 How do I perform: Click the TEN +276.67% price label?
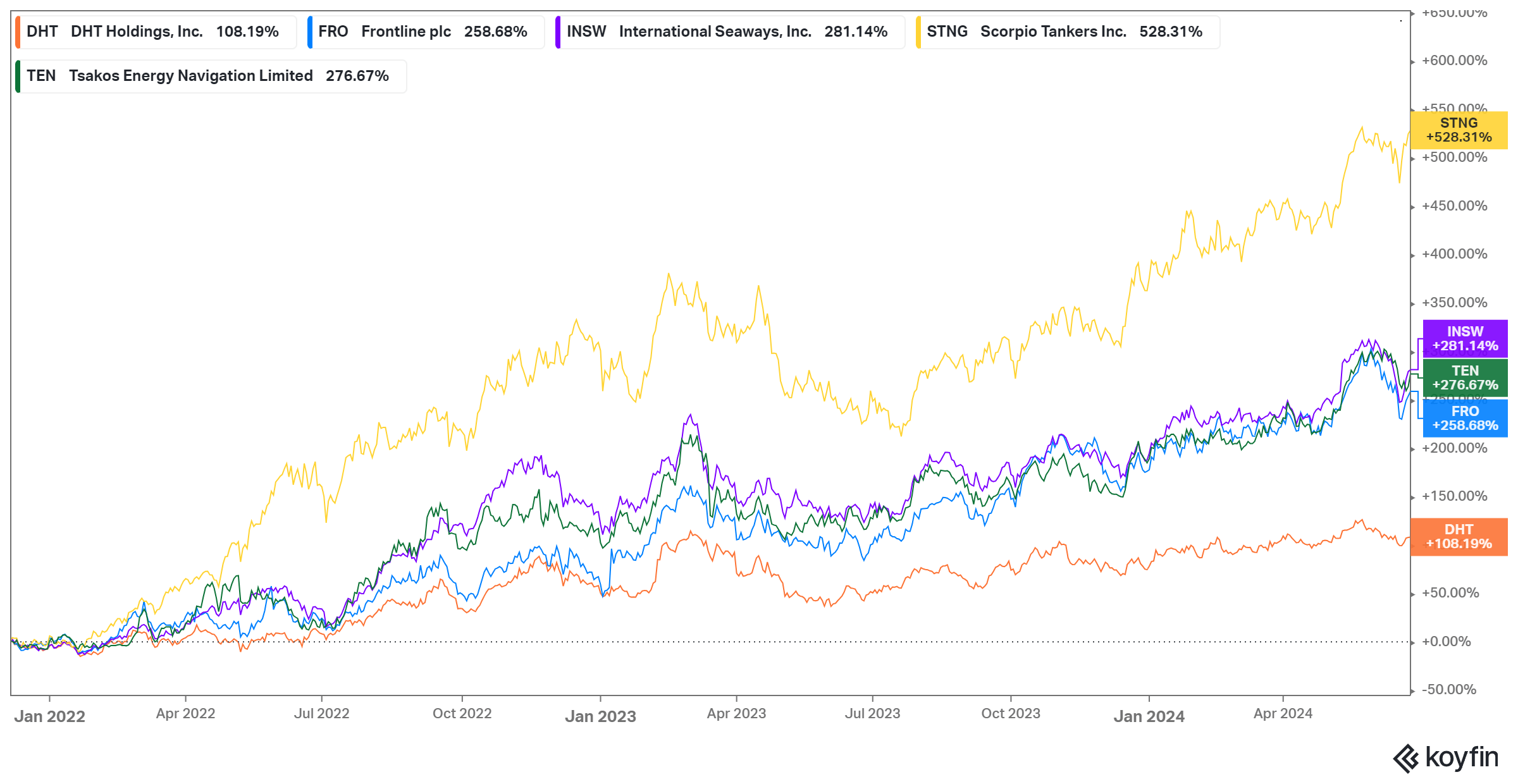click(x=1464, y=378)
